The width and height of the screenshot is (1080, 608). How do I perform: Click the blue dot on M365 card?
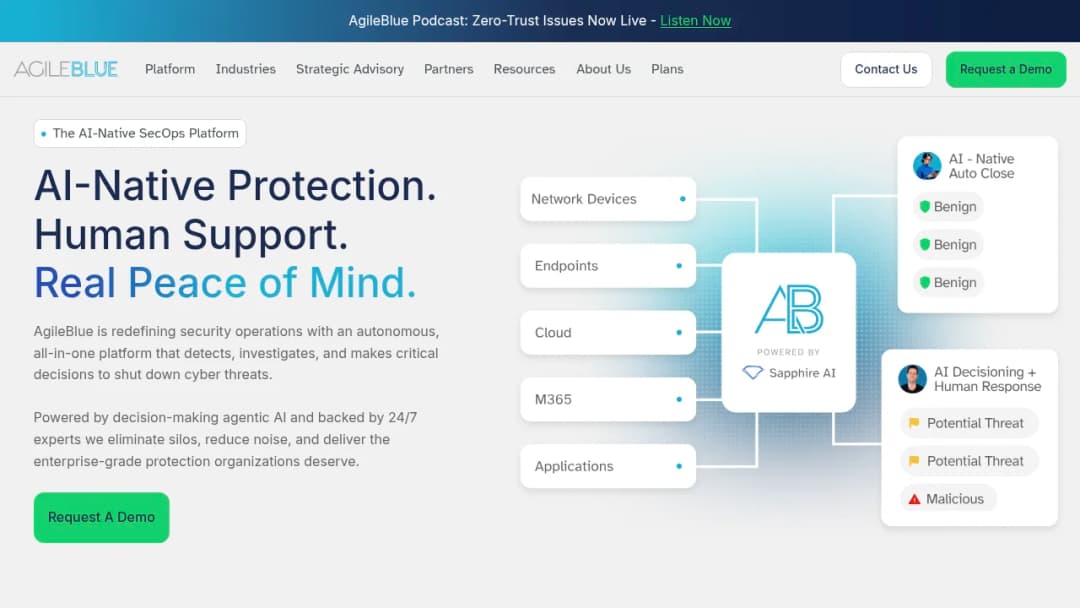[x=679, y=399]
